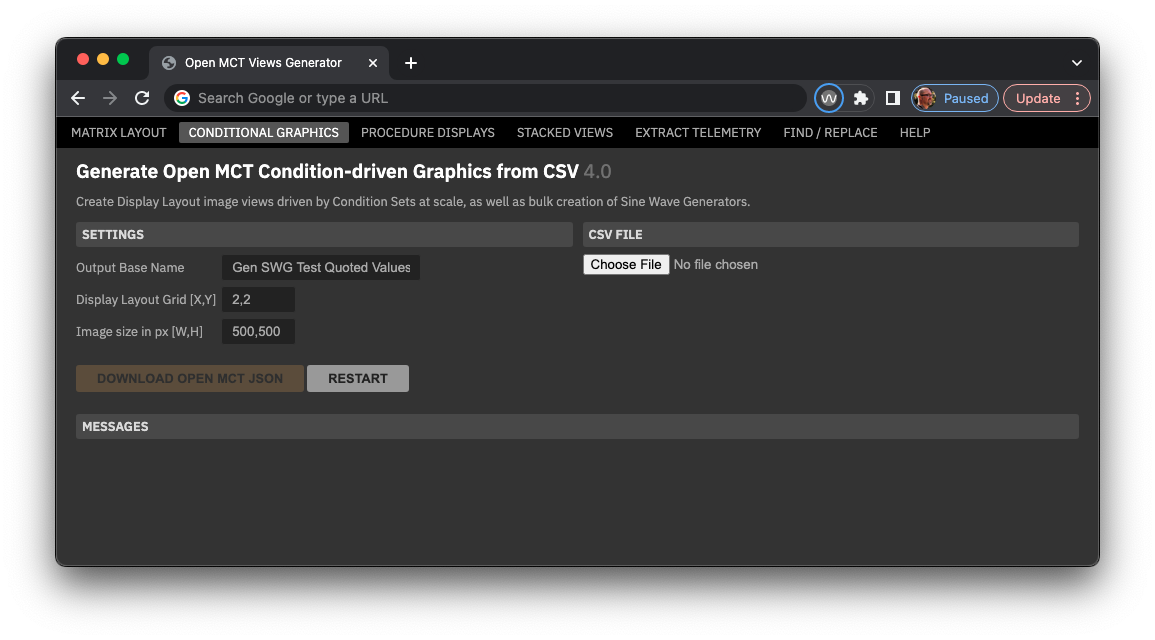1155x640 pixels.
Task: Click the Download Open MCT JSON button
Action: 190,379
